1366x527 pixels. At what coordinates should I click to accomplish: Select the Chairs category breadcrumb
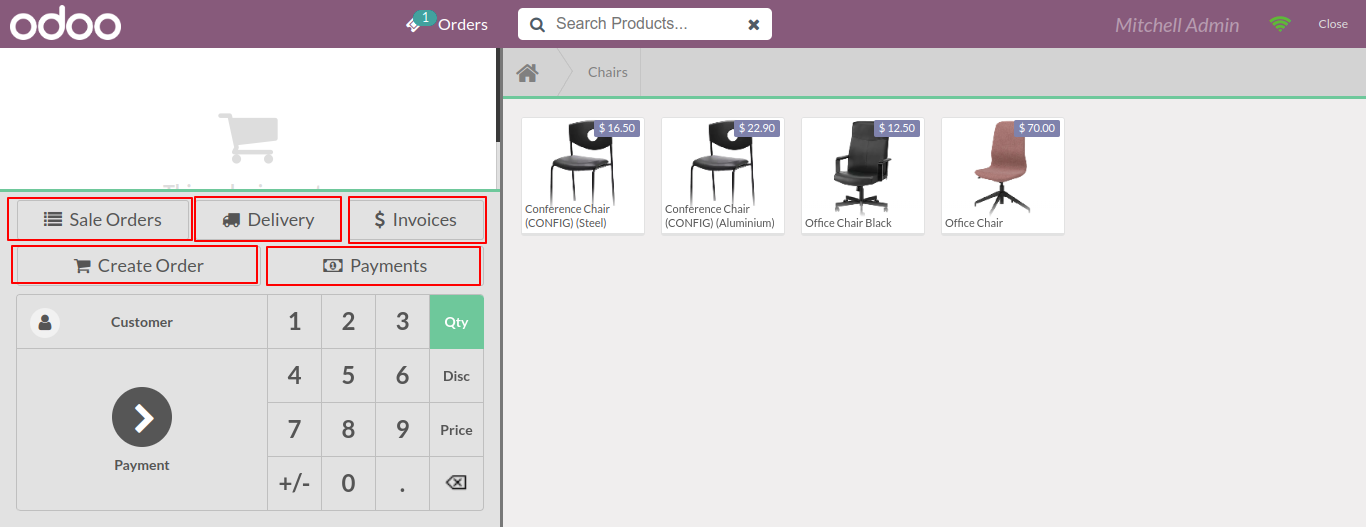pyautogui.click(x=608, y=73)
